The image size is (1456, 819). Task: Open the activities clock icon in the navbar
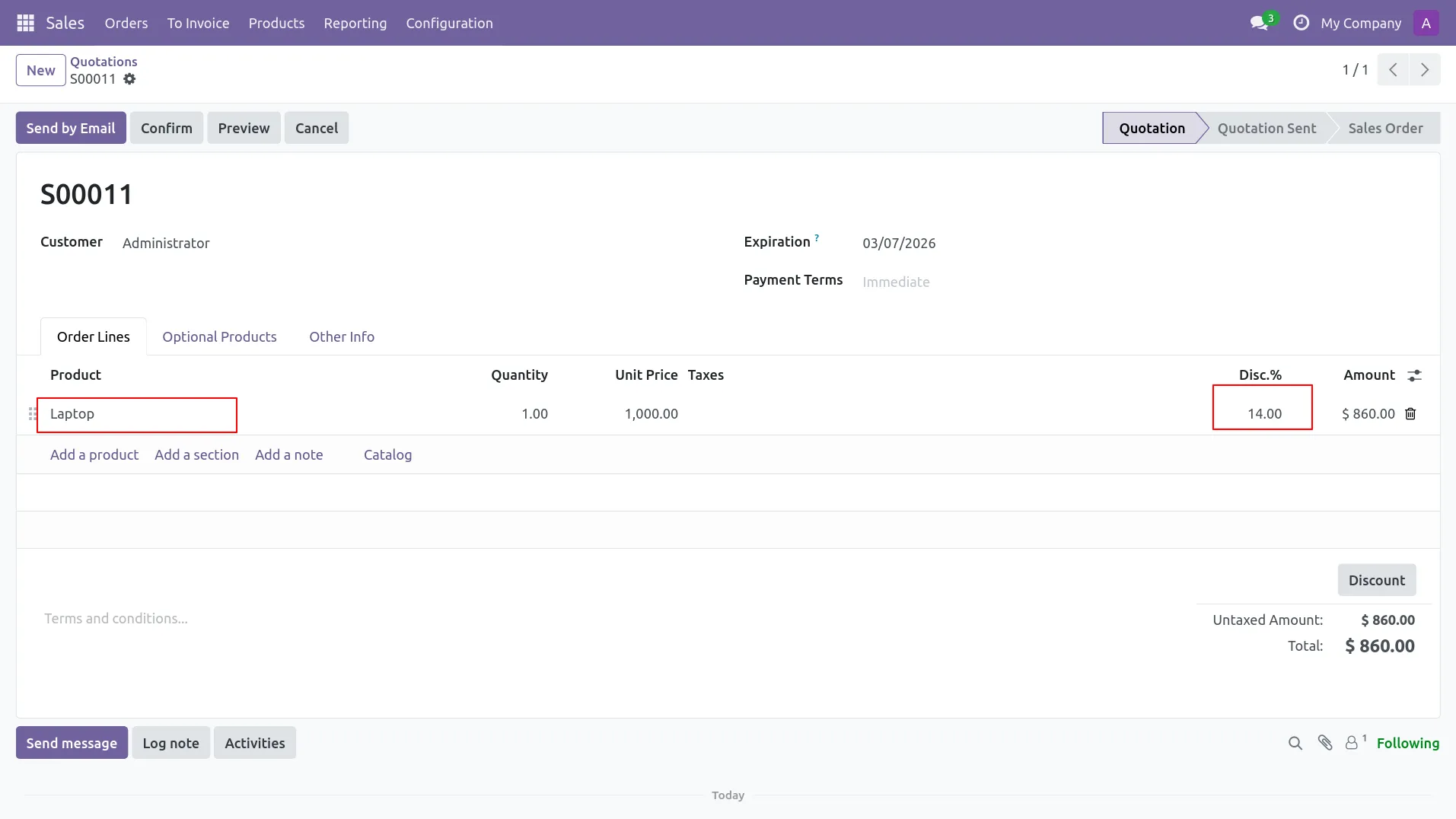pyautogui.click(x=1301, y=23)
